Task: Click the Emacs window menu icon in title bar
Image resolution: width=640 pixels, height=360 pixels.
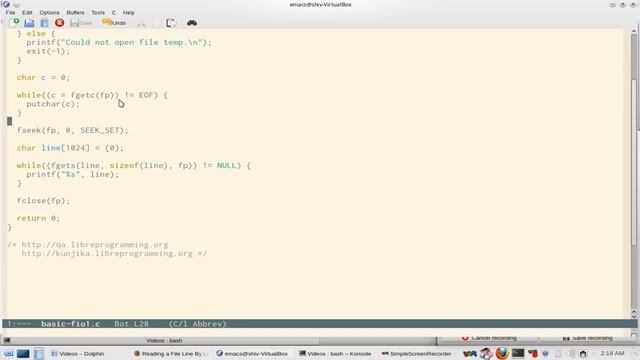Action: click(6, 4)
